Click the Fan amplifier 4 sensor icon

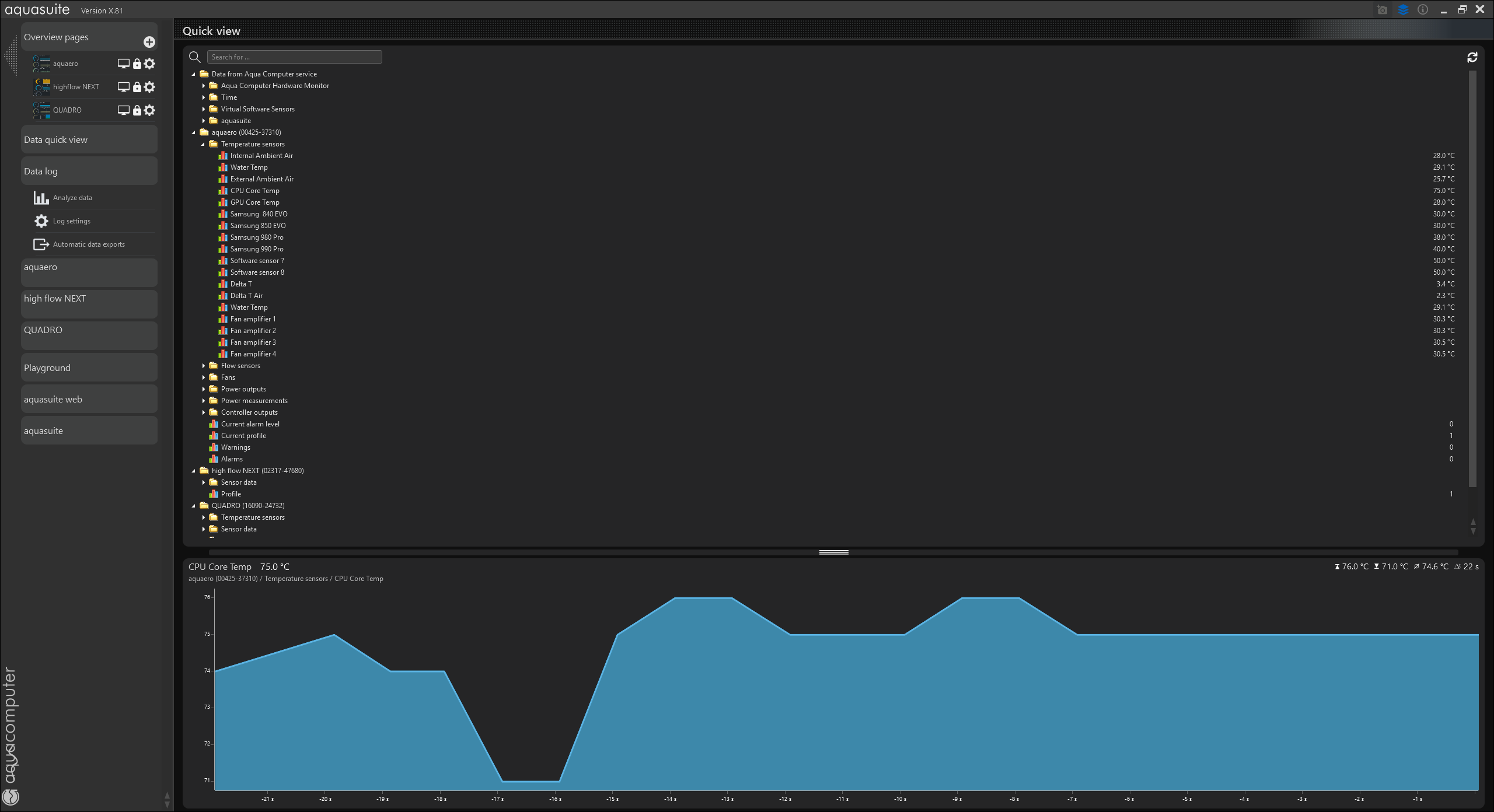[x=223, y=354]
